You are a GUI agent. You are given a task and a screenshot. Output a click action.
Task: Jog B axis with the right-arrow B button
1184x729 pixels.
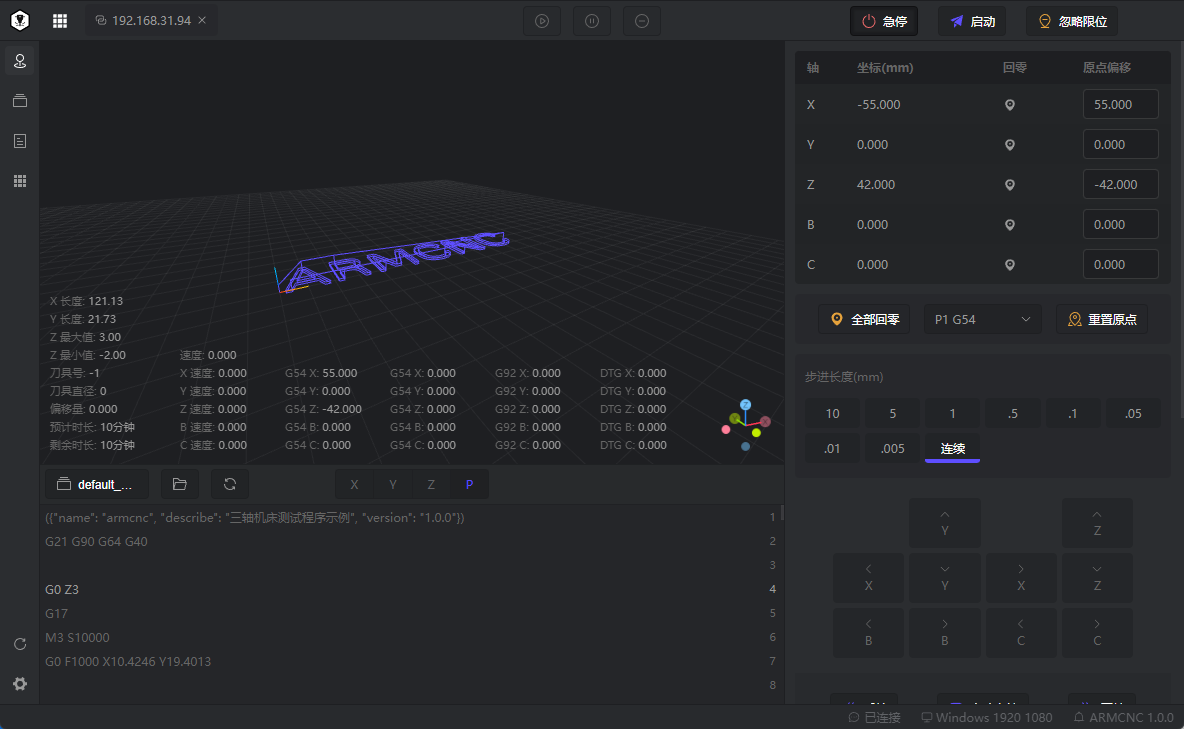click(x=945, y=633)
